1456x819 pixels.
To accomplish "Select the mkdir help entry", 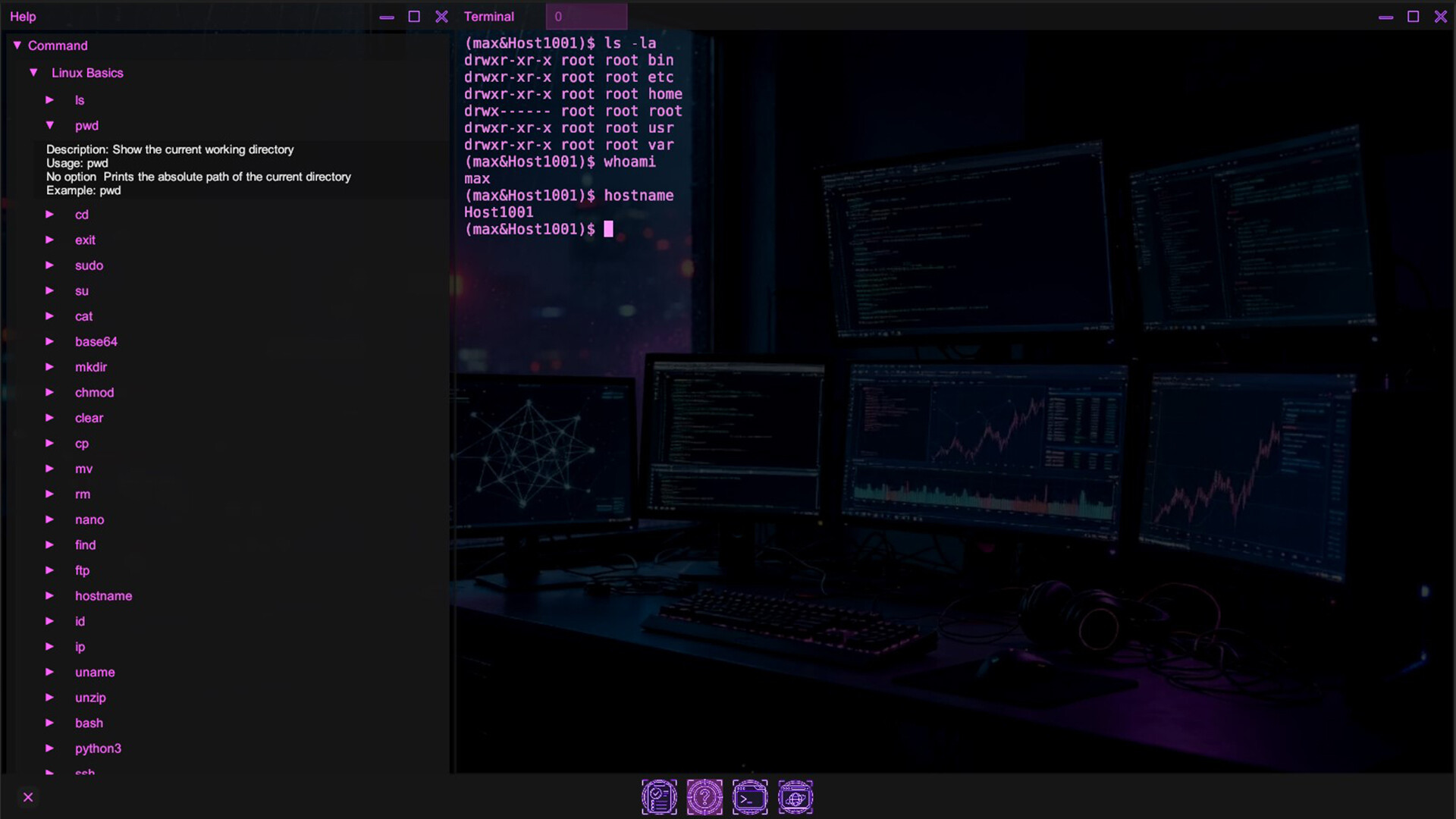I will (x=91, y=367).
